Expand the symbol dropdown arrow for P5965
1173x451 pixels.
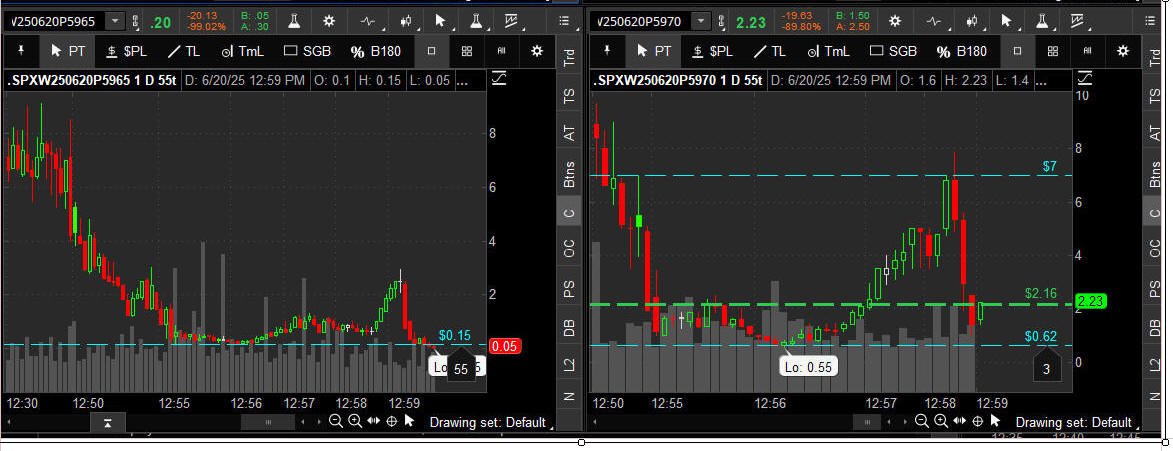116,21
